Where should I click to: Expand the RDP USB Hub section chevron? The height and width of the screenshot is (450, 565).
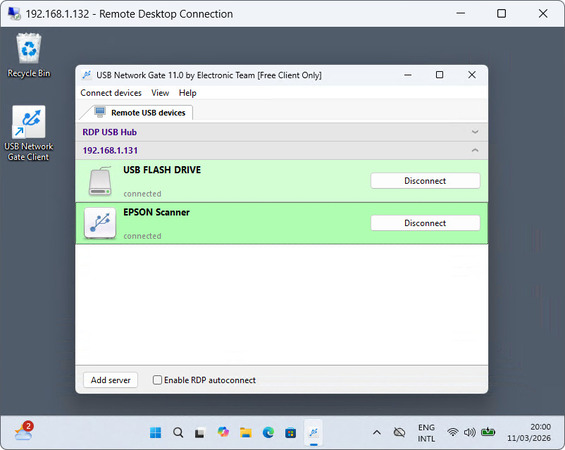(x=475, y=132)
